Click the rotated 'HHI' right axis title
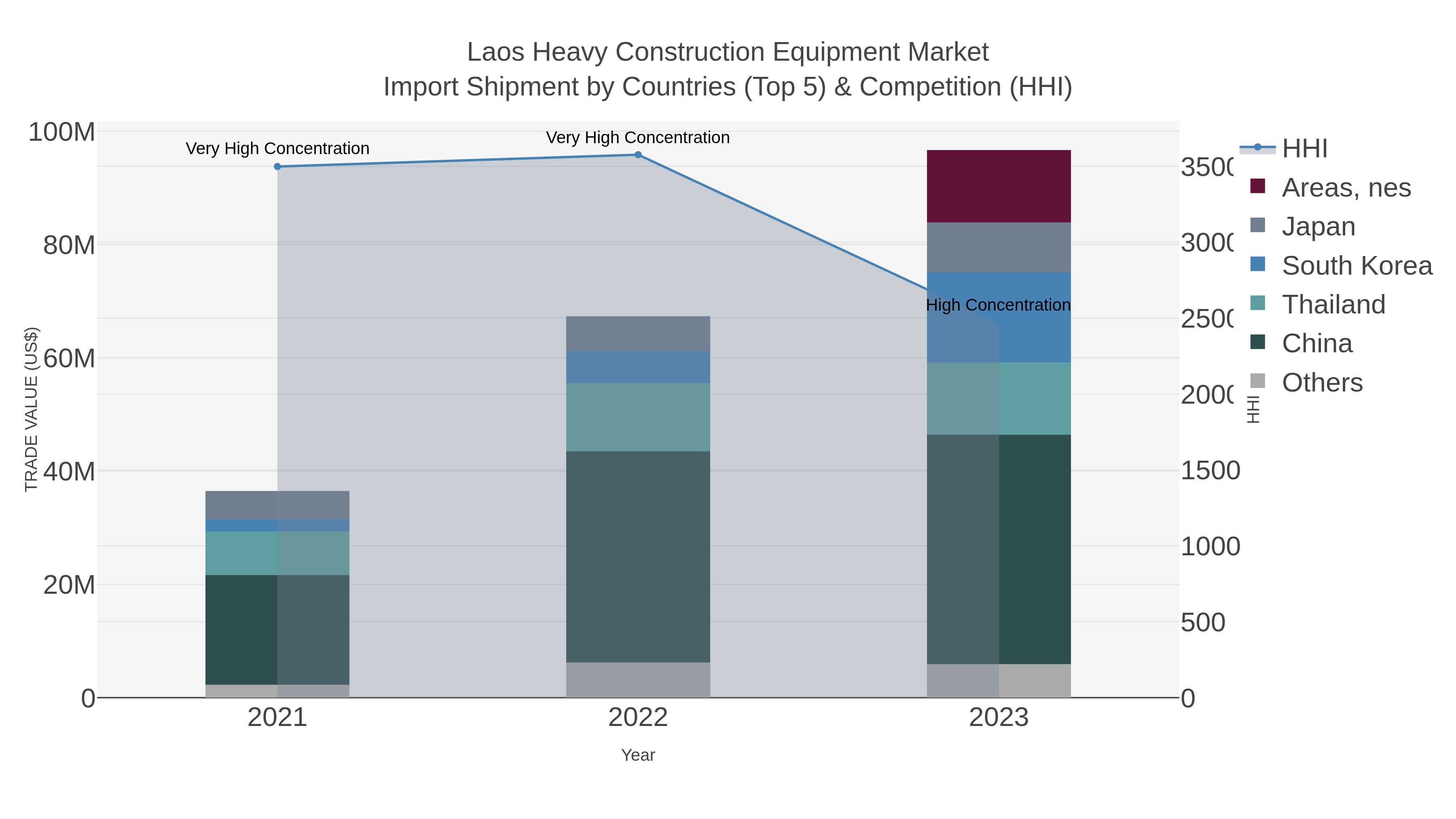This screenshot has height=819, width=1456. (1253, 410)
